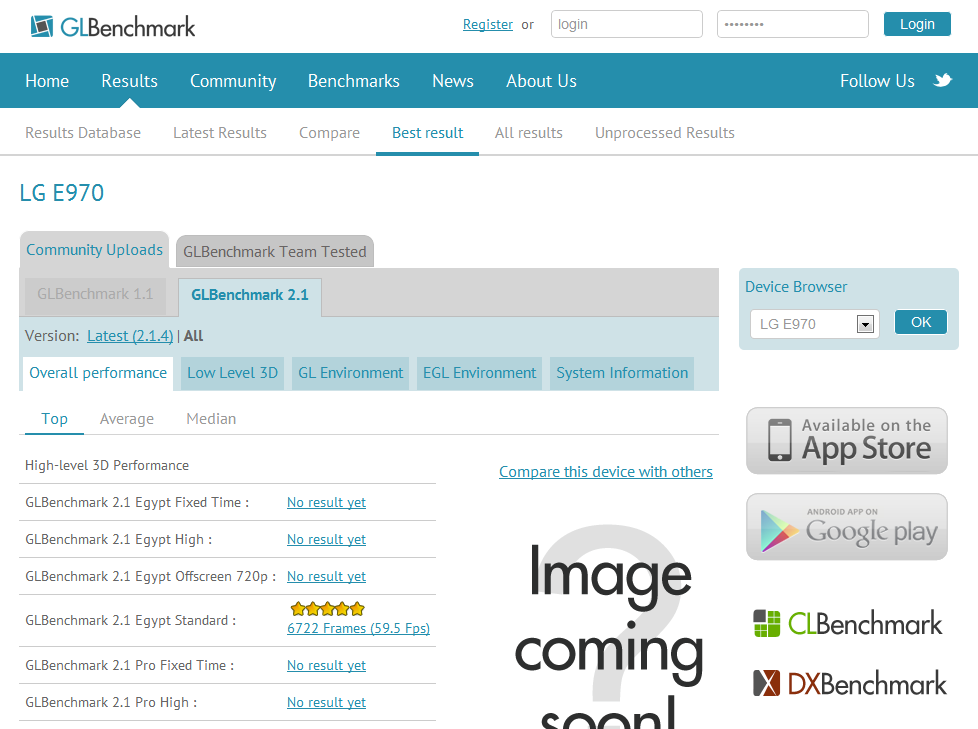Image resolution: width=978 pixels, height=729 pixels.
Task: Open the Twitter bird icon
Action: coord(942,80)
